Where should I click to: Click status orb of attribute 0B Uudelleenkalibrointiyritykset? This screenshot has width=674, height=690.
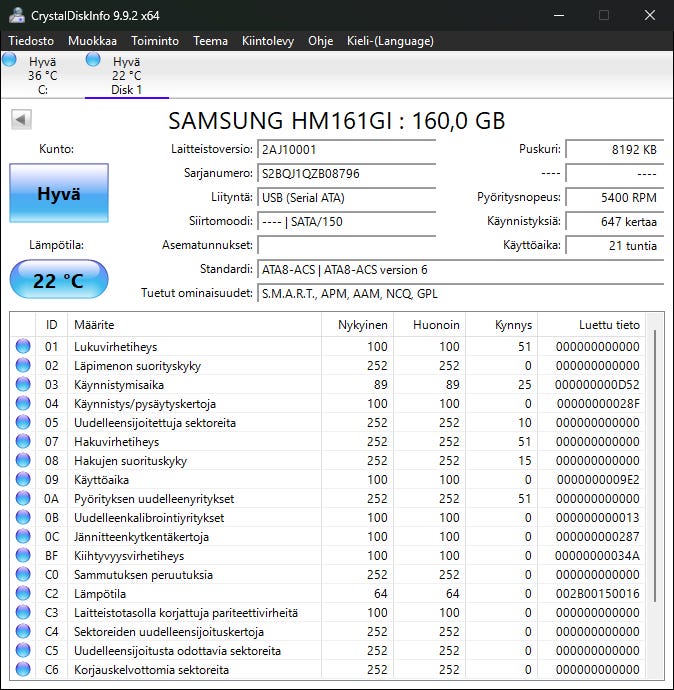[23, 518]
